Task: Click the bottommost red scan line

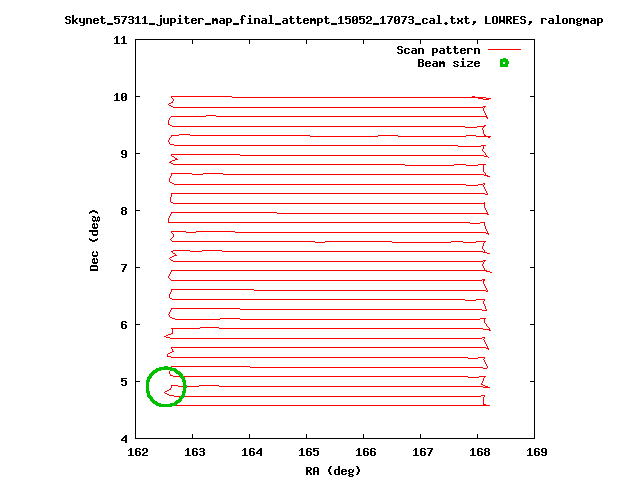Action: [x=330, y=405]
